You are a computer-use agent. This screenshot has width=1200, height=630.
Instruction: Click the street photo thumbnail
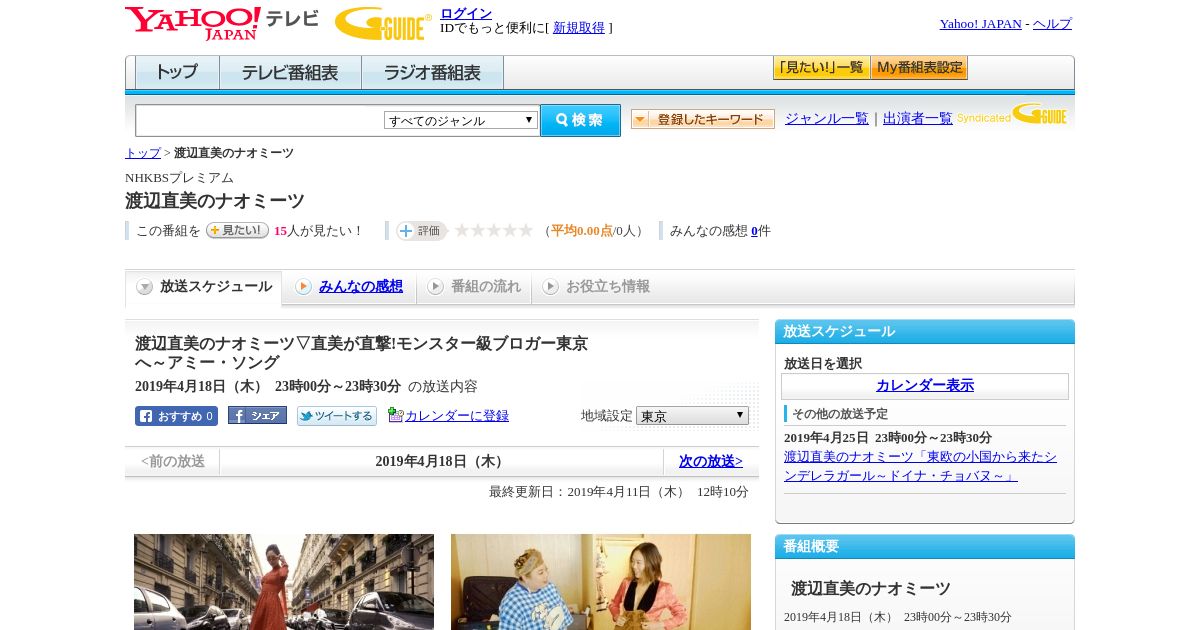284,582
